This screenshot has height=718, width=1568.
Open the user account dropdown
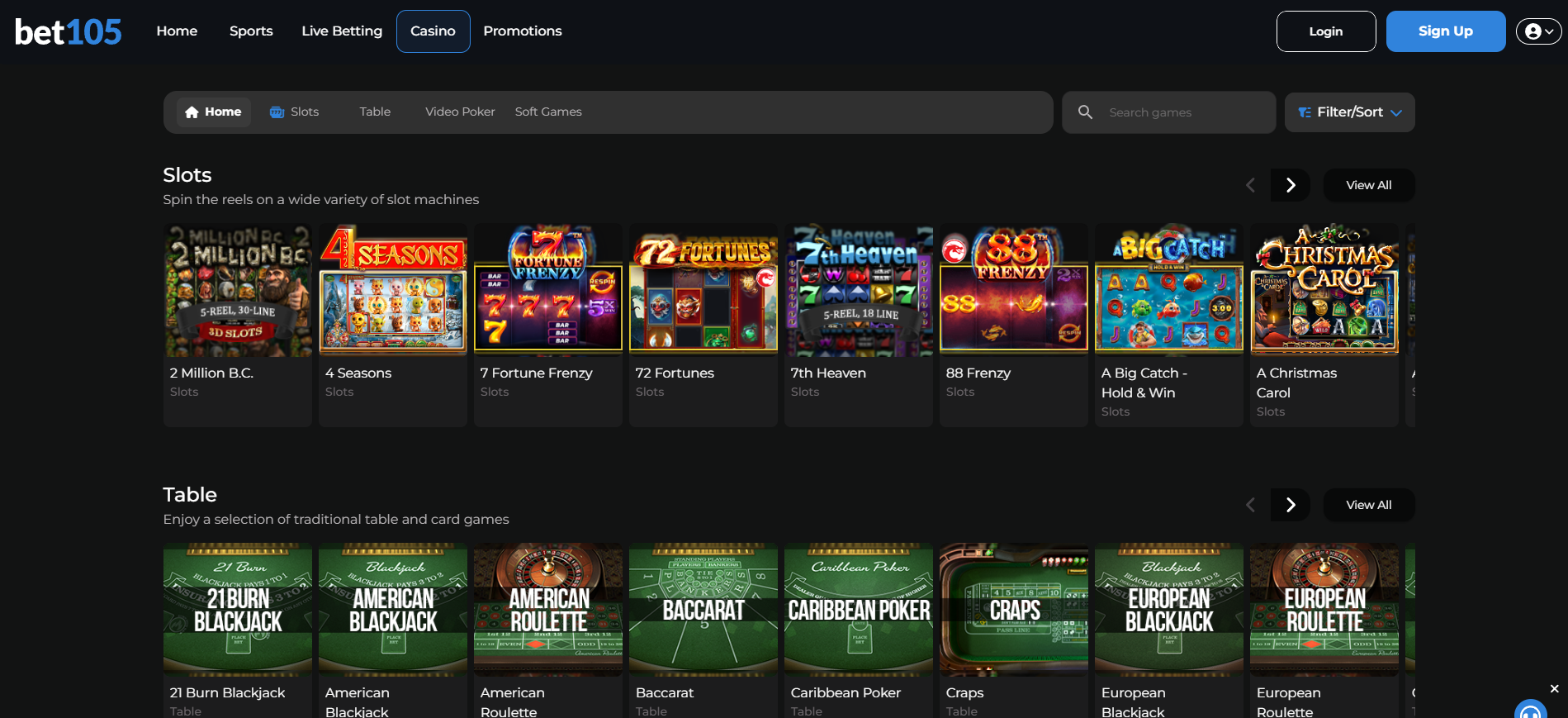1539,31
